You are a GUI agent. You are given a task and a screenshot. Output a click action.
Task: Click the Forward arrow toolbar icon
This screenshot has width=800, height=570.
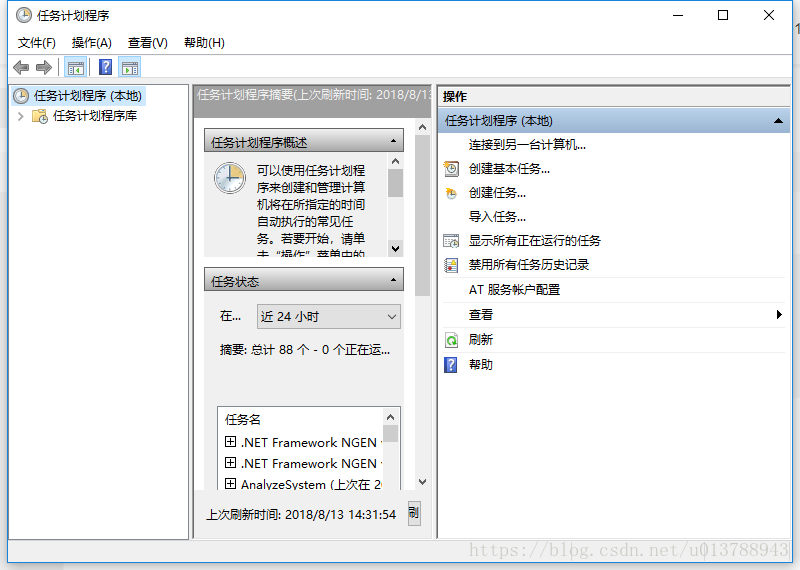coord(44,67)
